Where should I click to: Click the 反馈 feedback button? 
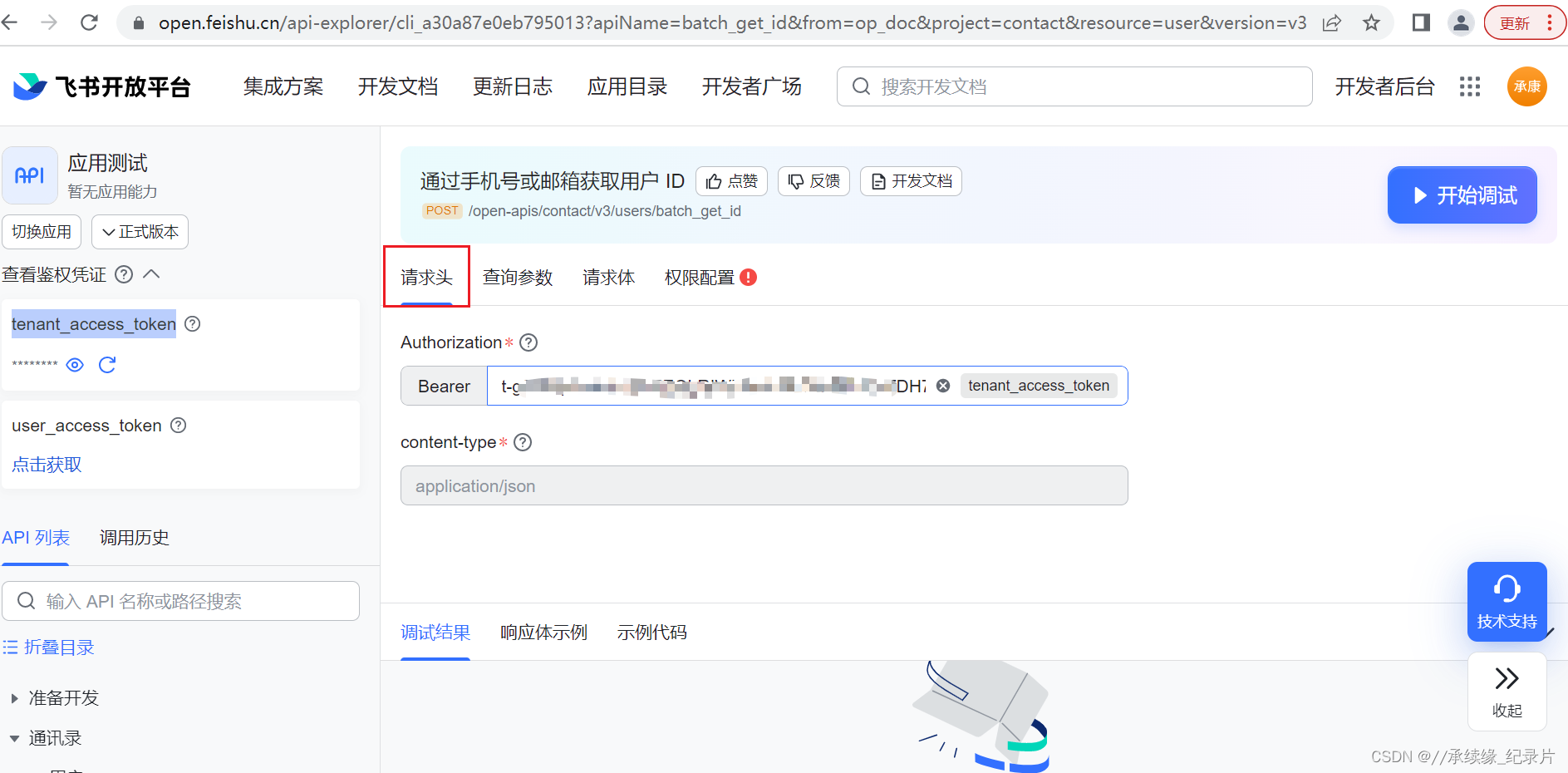click(x=813, y=181)
